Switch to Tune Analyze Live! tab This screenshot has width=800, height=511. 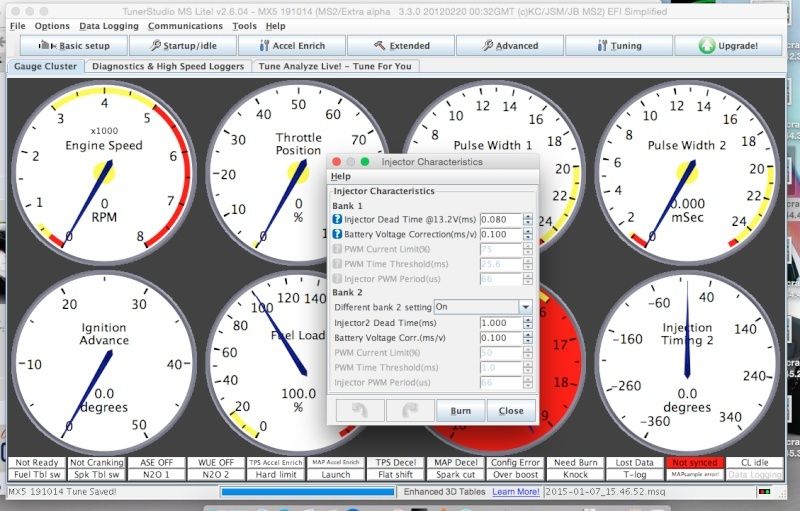[x=335, y=66]
